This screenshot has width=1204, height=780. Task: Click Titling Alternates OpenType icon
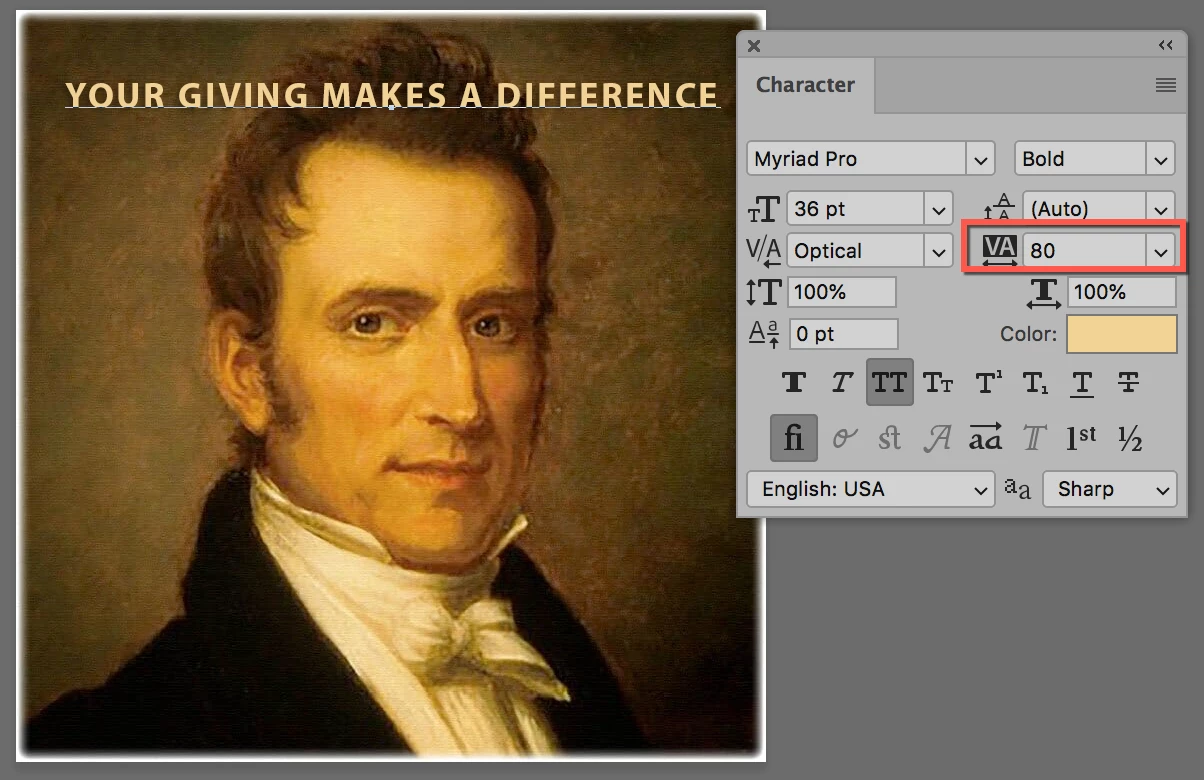(x=1034, y=438)
